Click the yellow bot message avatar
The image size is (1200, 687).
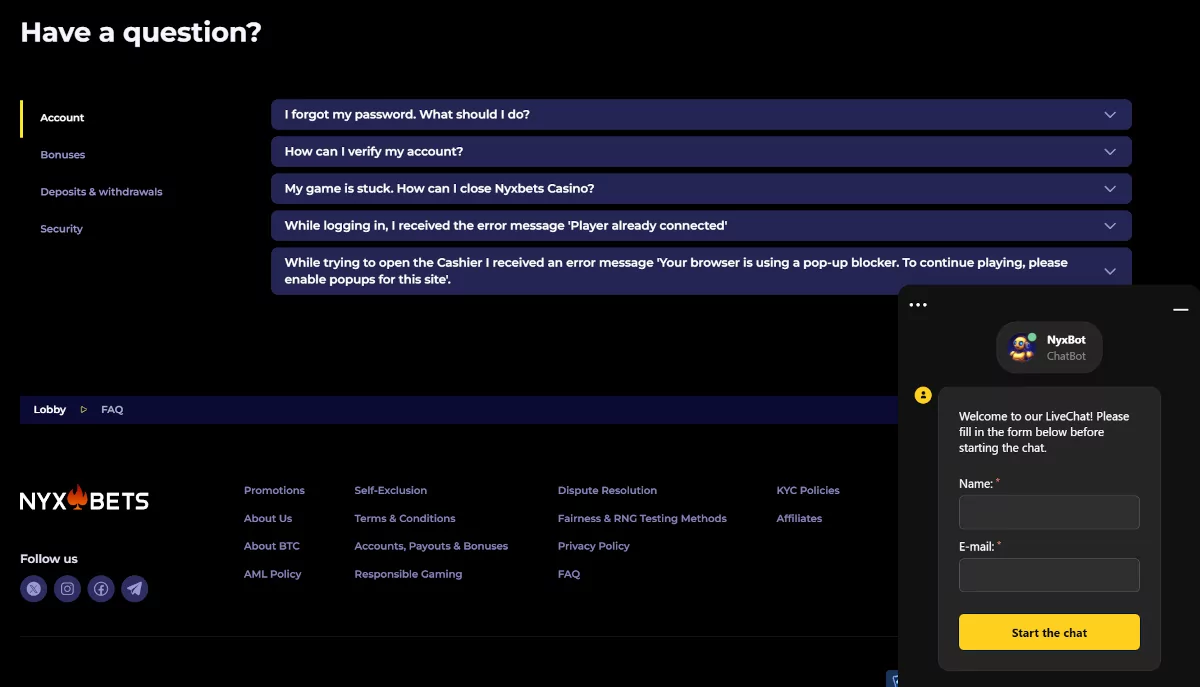pyautogui.click(x=923, y=395)
